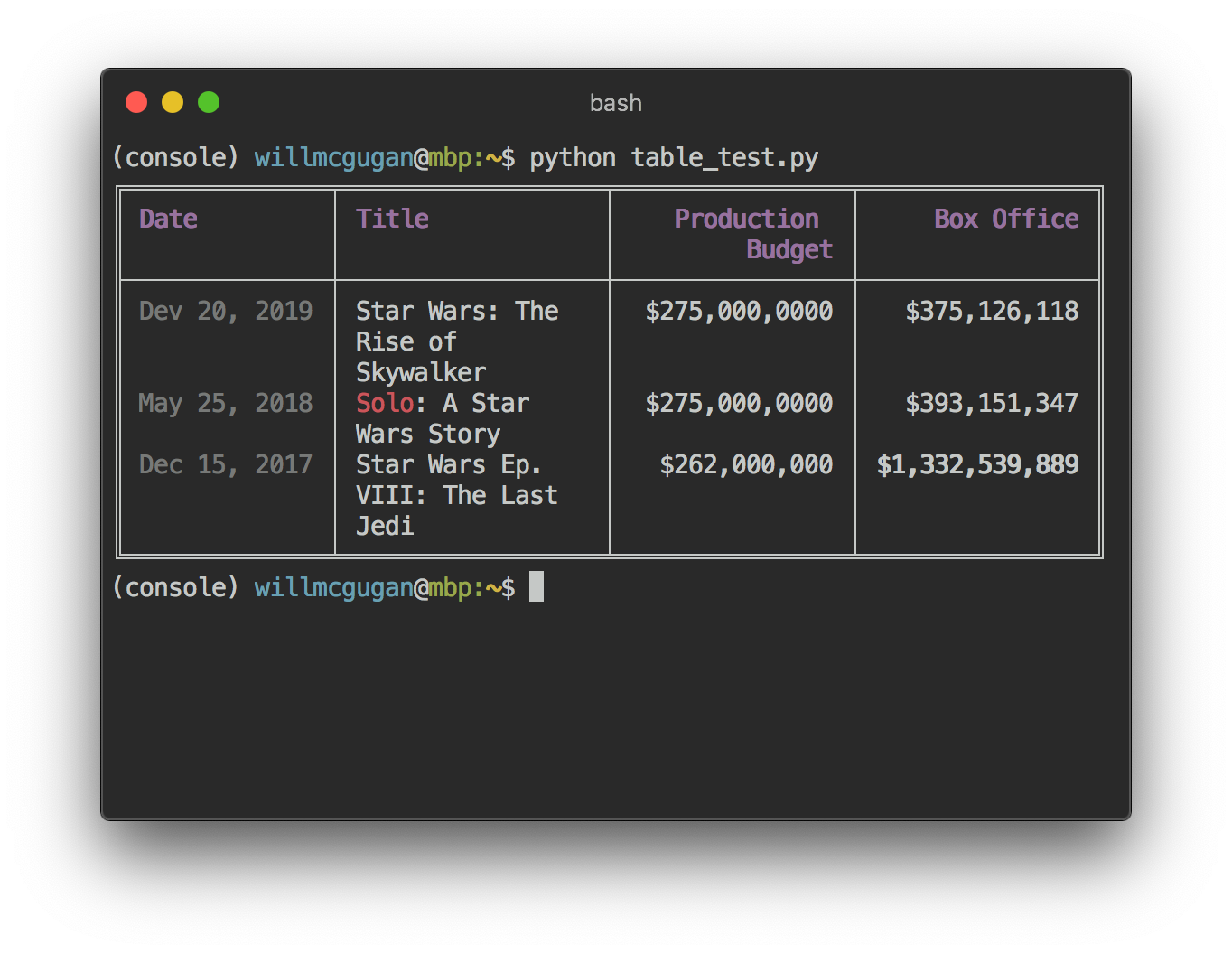Screen dimensions: 1232x954
Task: Click the yellow minimize window button
Action: coord(173,102)
